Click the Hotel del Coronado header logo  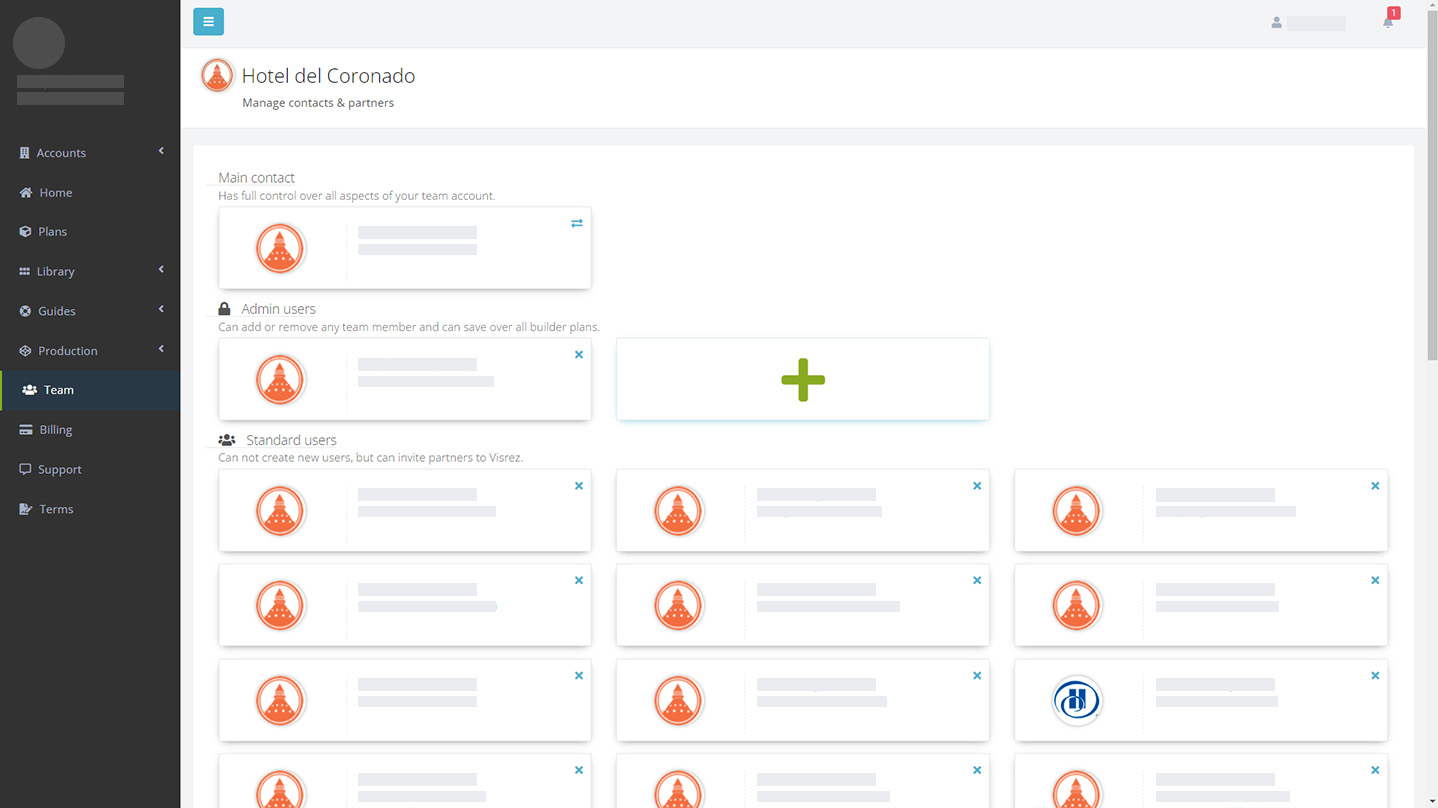[217, 76]
